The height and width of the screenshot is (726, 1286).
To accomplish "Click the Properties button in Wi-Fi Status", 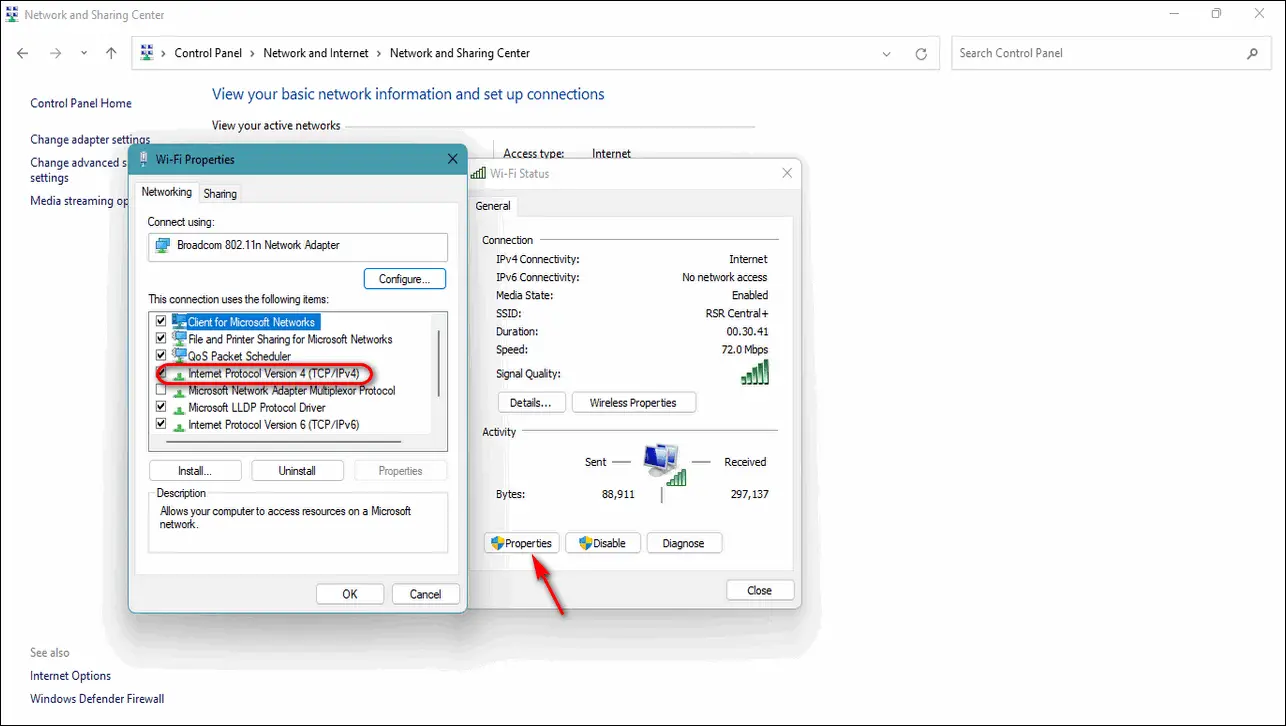I will (x=521, y=544).
